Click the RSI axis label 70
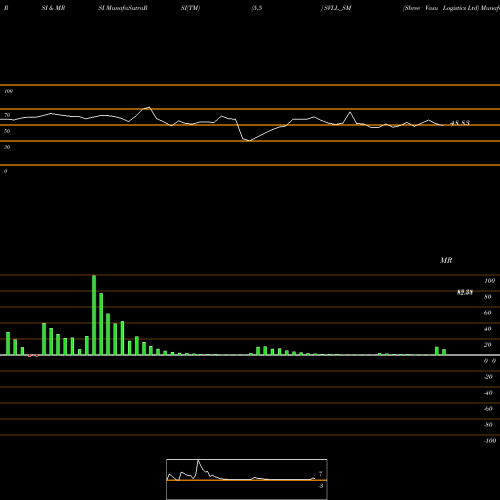The width and height of the screenshot is (500, 500). [7, 115]
